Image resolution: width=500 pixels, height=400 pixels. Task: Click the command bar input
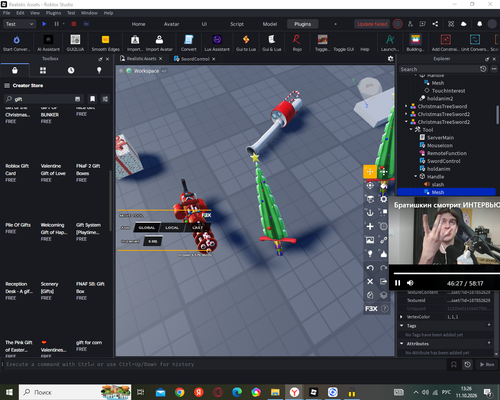pos(224,364)
